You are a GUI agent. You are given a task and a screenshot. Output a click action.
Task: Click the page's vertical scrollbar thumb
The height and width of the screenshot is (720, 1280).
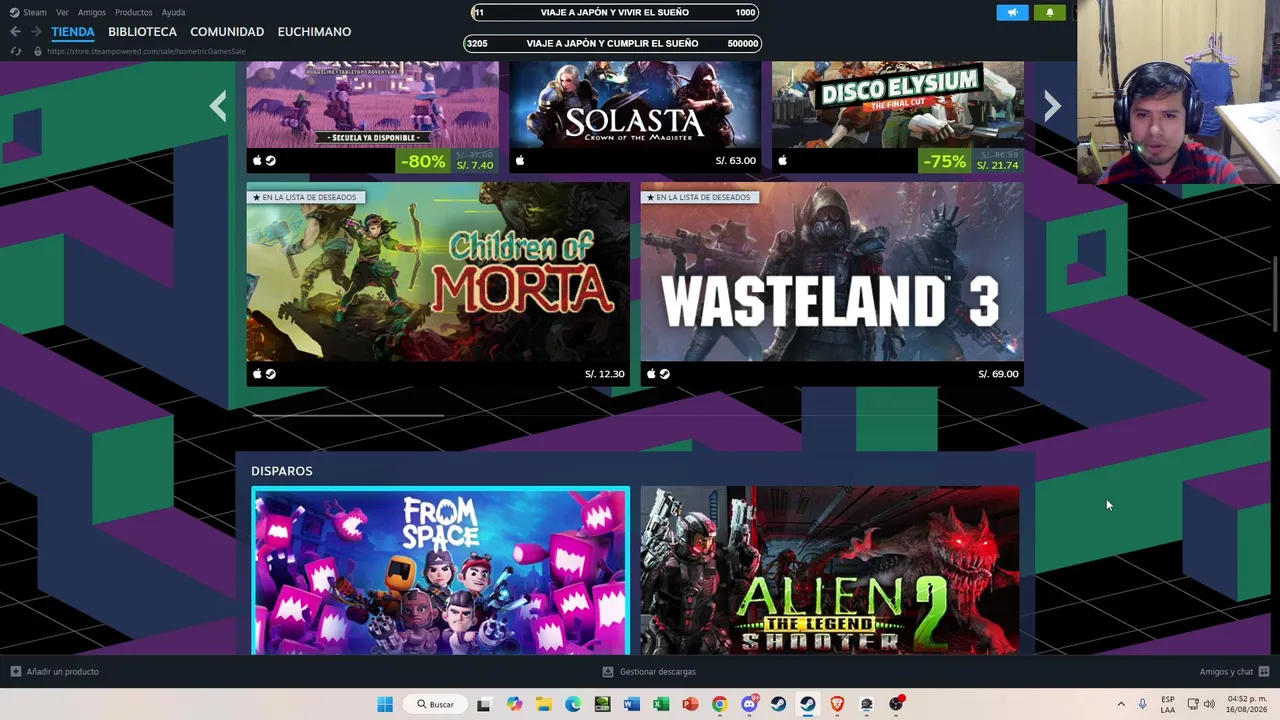[x=1274, y=295]
